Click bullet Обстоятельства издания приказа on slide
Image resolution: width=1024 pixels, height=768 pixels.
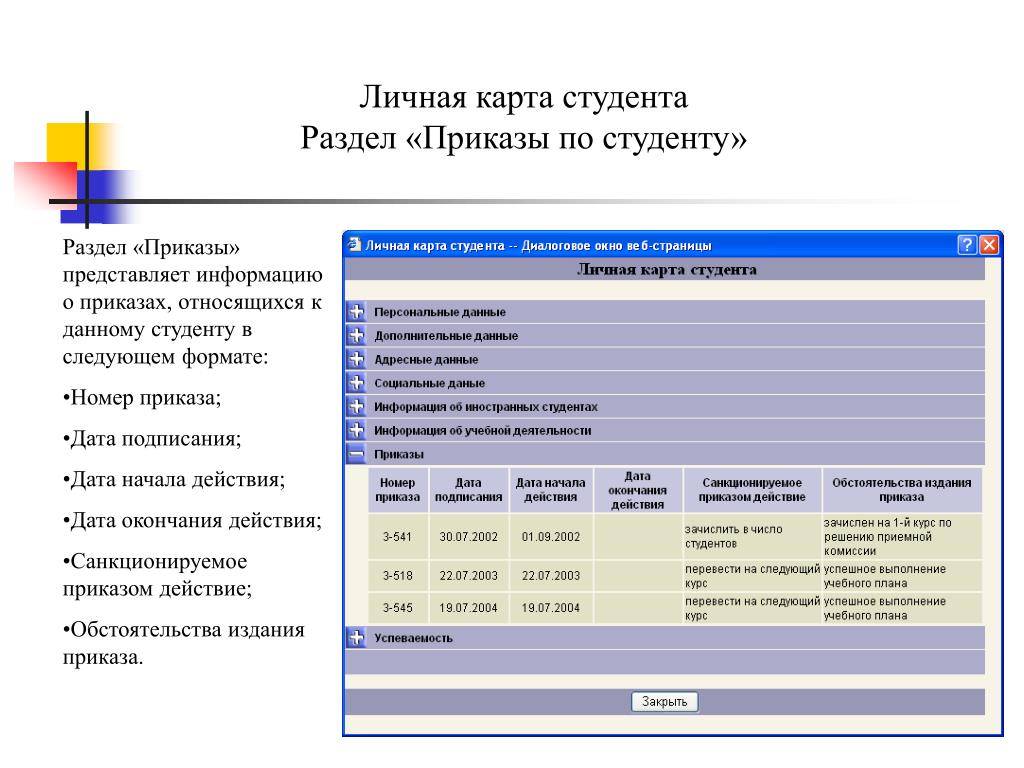coord(184,643)
